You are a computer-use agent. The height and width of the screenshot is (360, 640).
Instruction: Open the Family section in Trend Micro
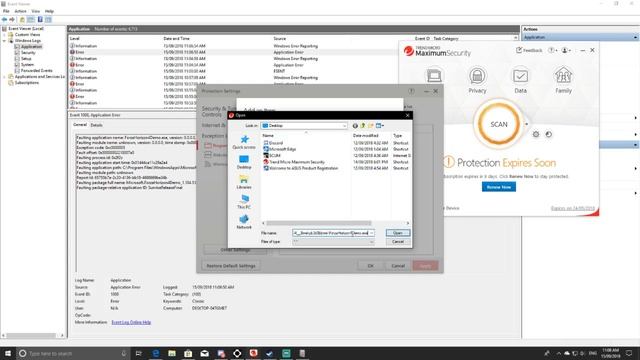(563, 80)
